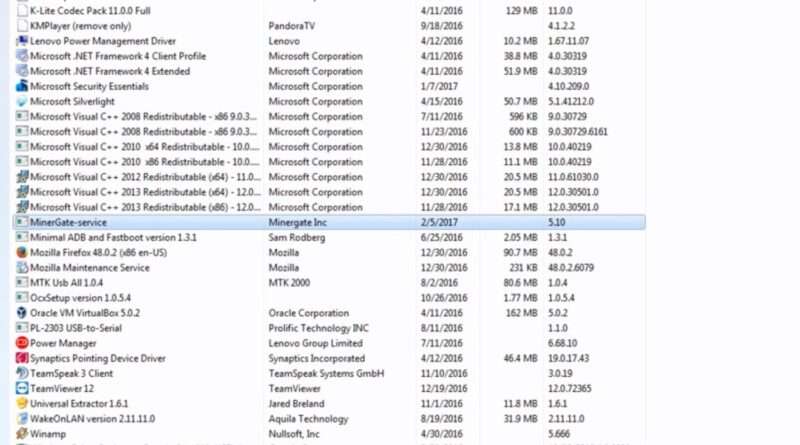Select K-Lite Codec Pack 11.0.0 Full

pos(90,11)
